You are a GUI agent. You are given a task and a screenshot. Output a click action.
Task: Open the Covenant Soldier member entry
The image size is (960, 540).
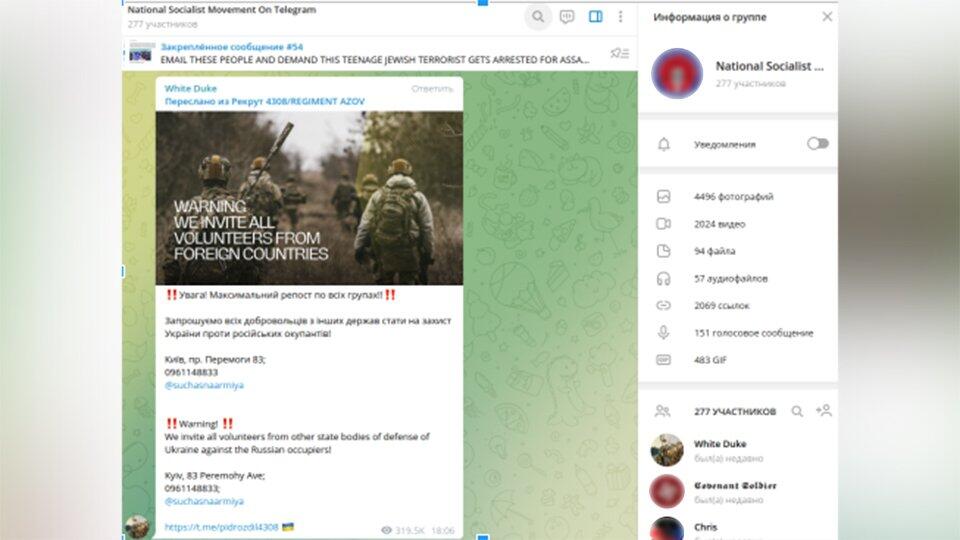[738, 492]
